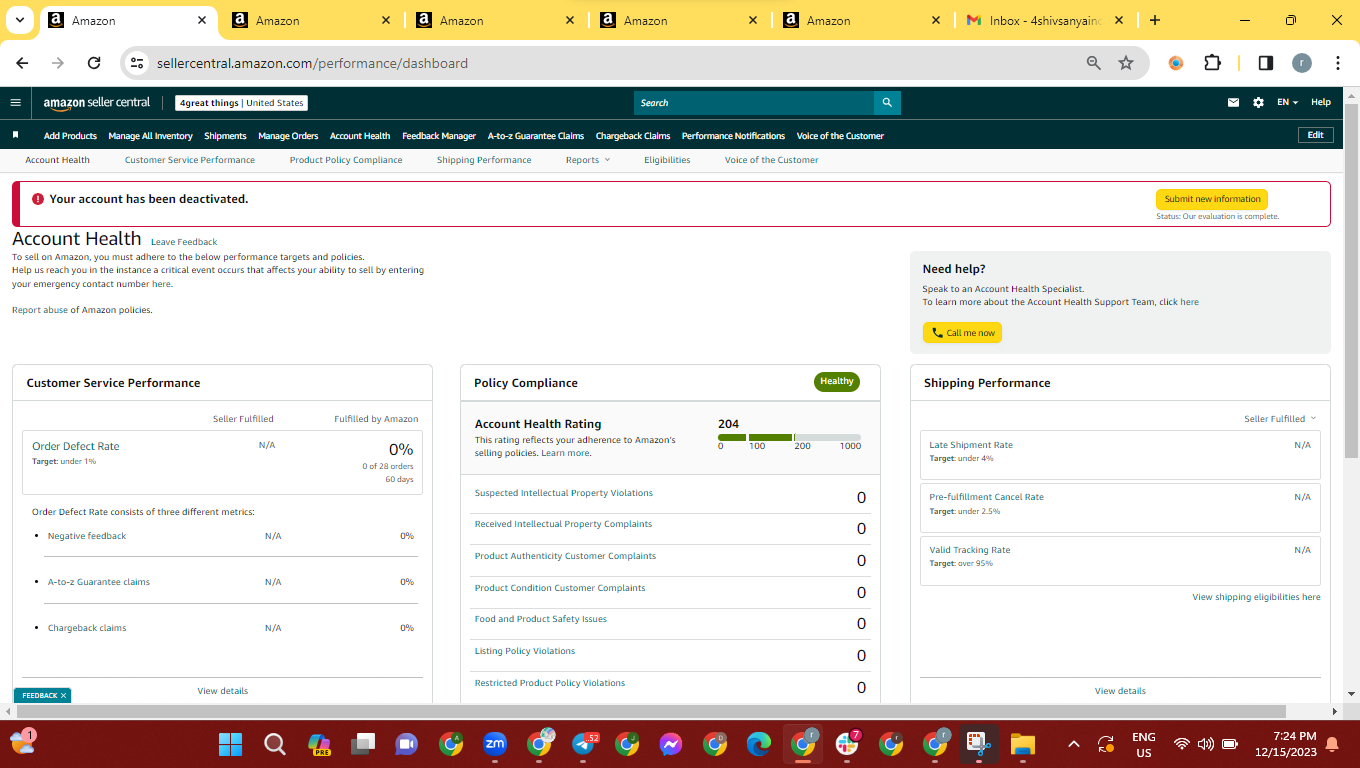1360x768 pixels.
Task: Open a new browser tab
Action: point(1155,20)
